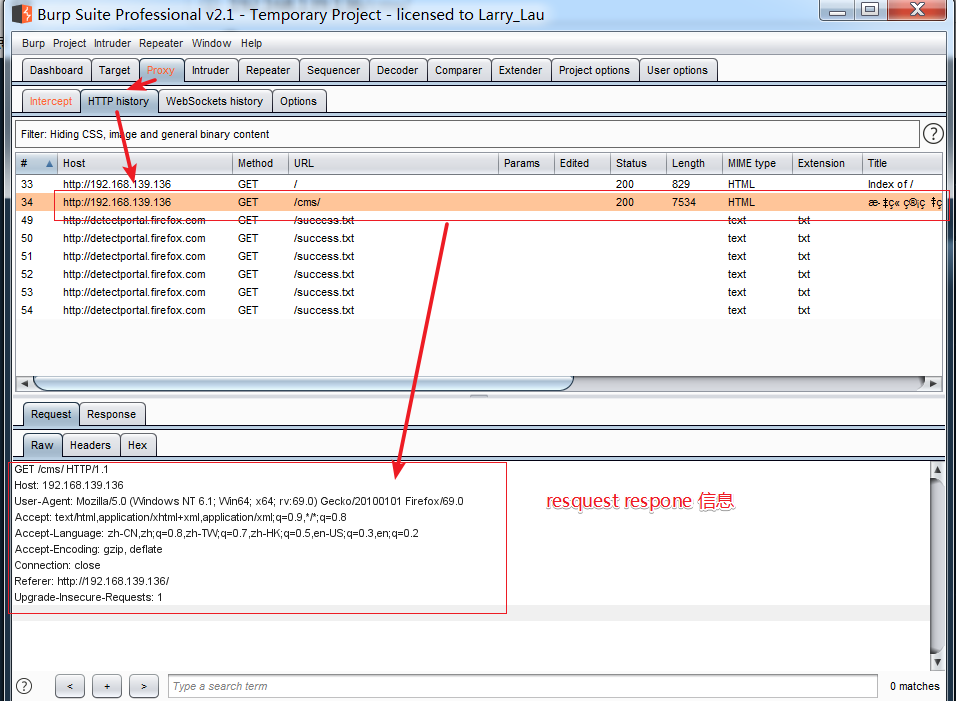
Task: Open the filter help question-mark icon
Action: (933, 133)
